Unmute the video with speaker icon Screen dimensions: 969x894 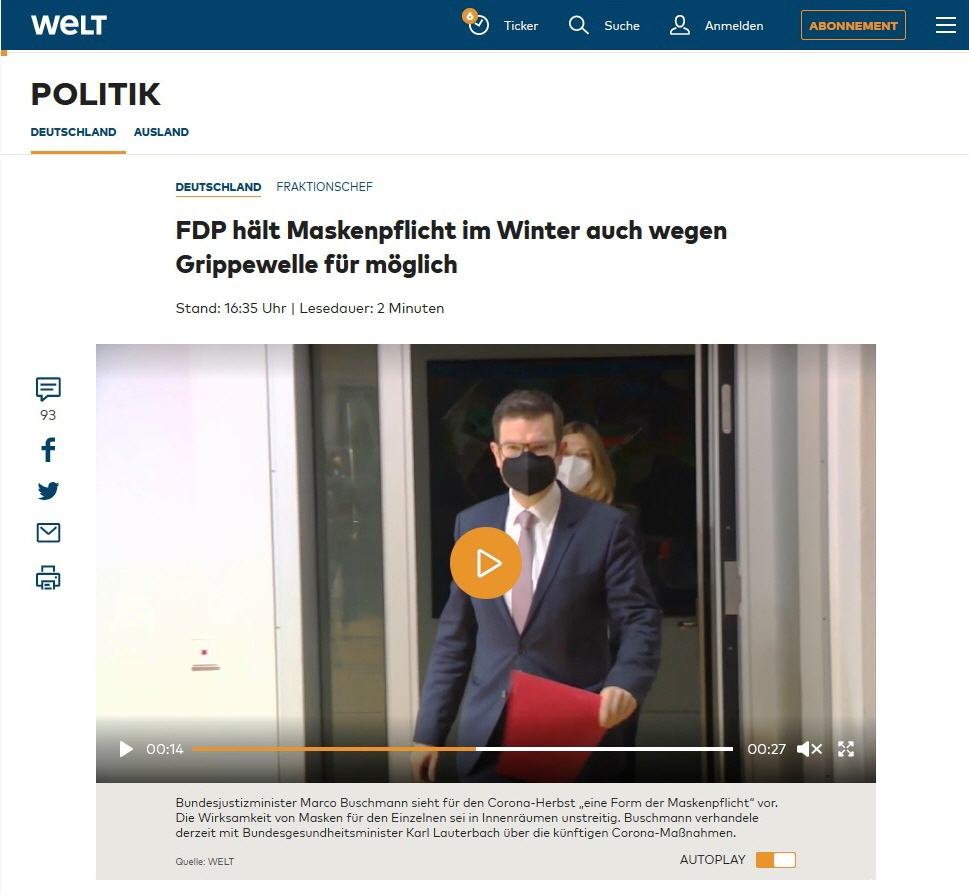(x=810, y=749)
